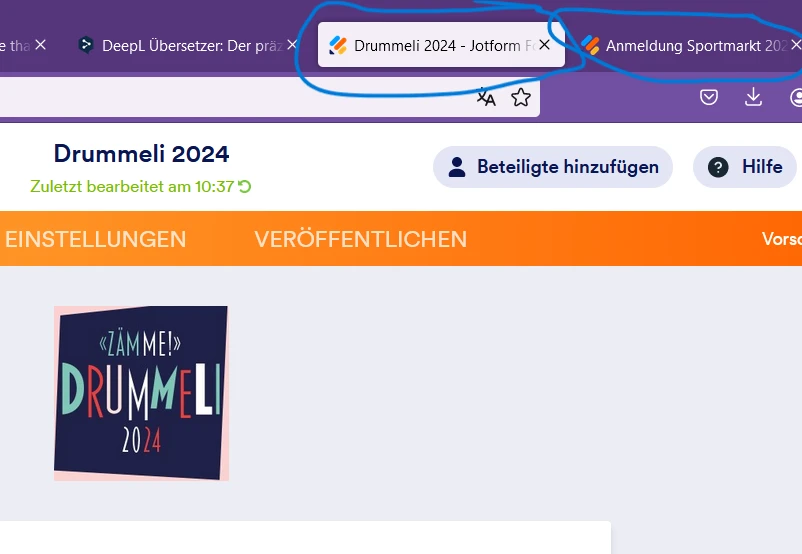Screen dimensions: 802x554
Task: Open the Pocket save icon
Action: click(709, 97)
